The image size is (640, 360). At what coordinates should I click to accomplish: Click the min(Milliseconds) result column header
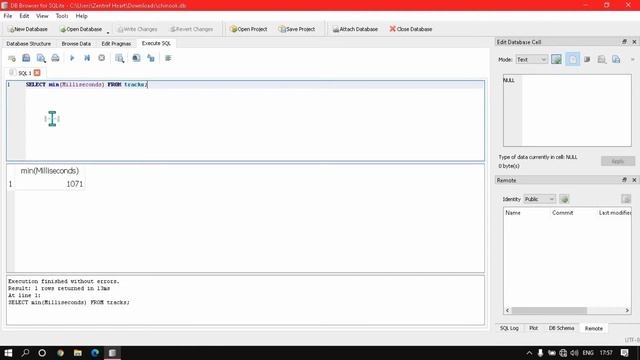(50, 171)
